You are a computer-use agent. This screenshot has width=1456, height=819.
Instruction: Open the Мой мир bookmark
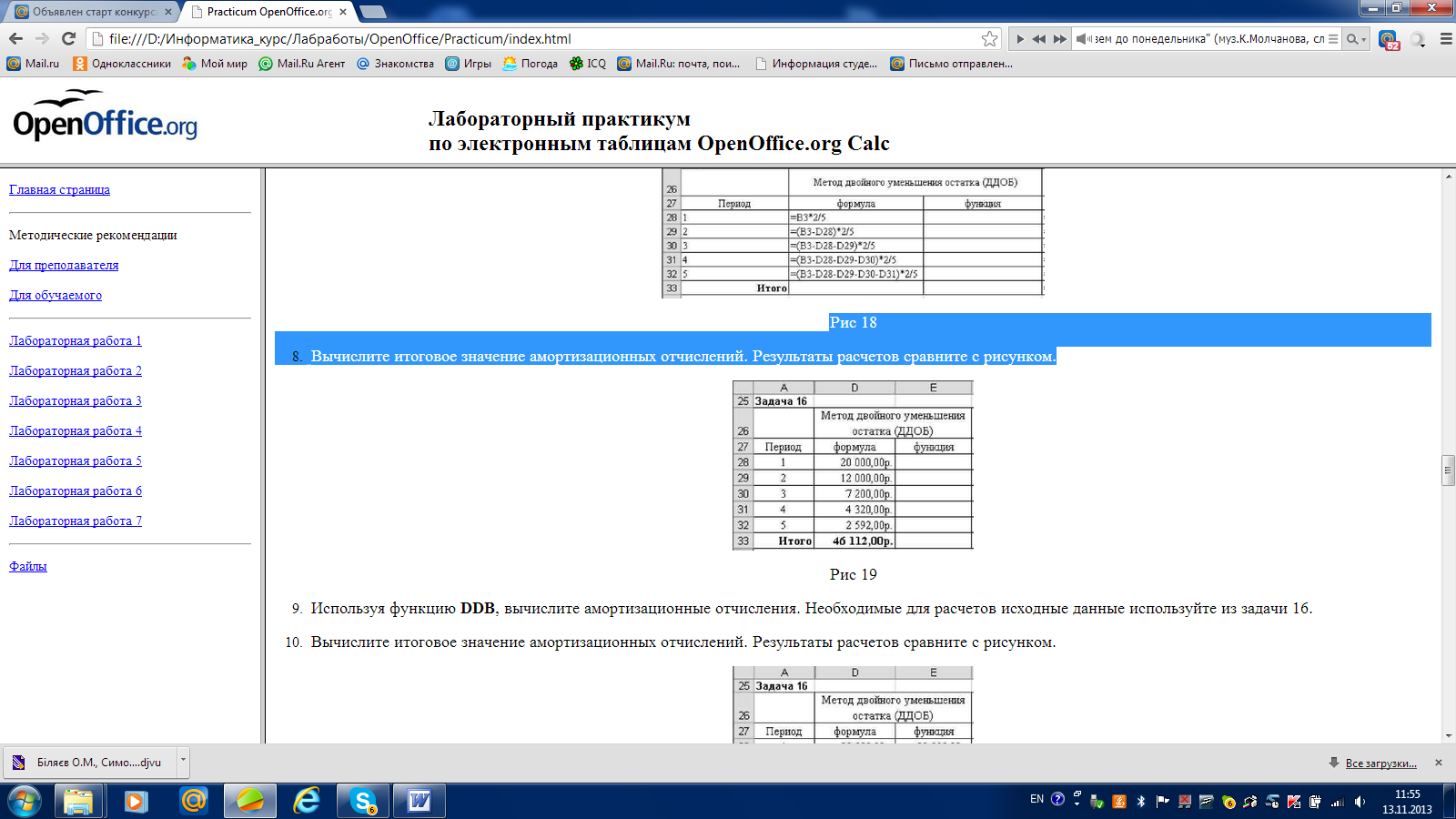click(x=215, y=64)
